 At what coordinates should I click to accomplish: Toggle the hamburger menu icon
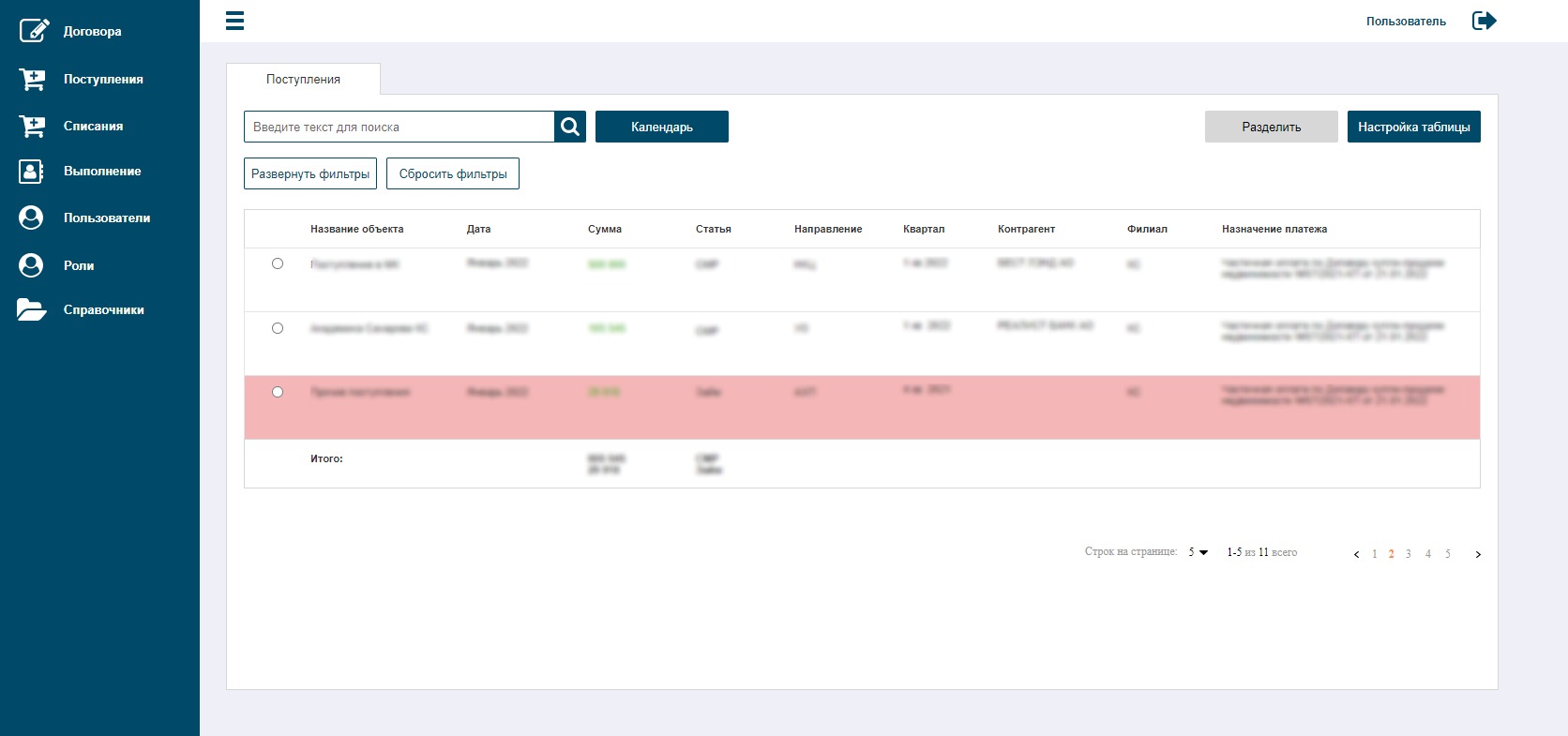click(235, 21)
